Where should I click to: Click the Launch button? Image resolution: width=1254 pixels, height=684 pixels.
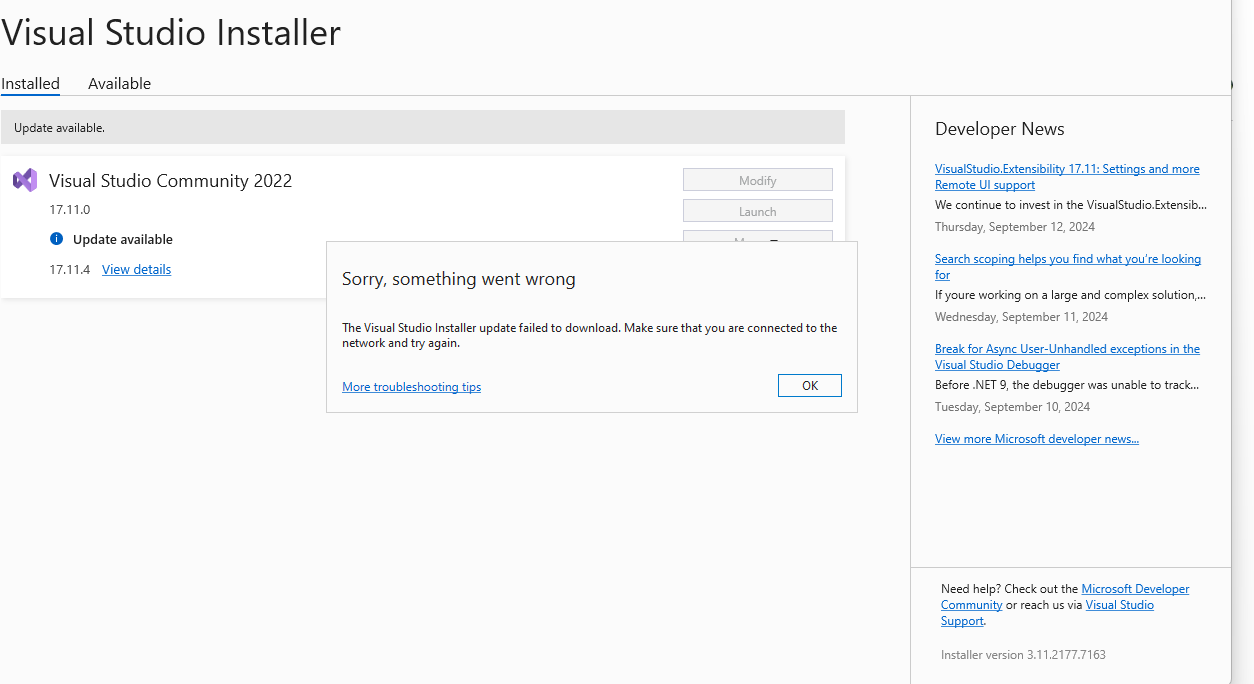758,211
